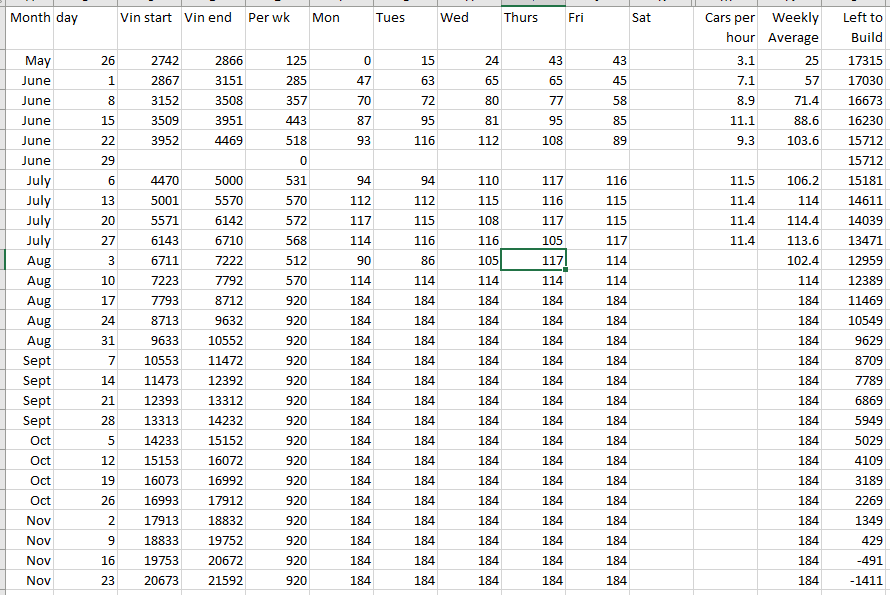This screenshot has height=595, width=890.
Task: Click the Per wk zero in June 29 row
Action: coord(276,161)
